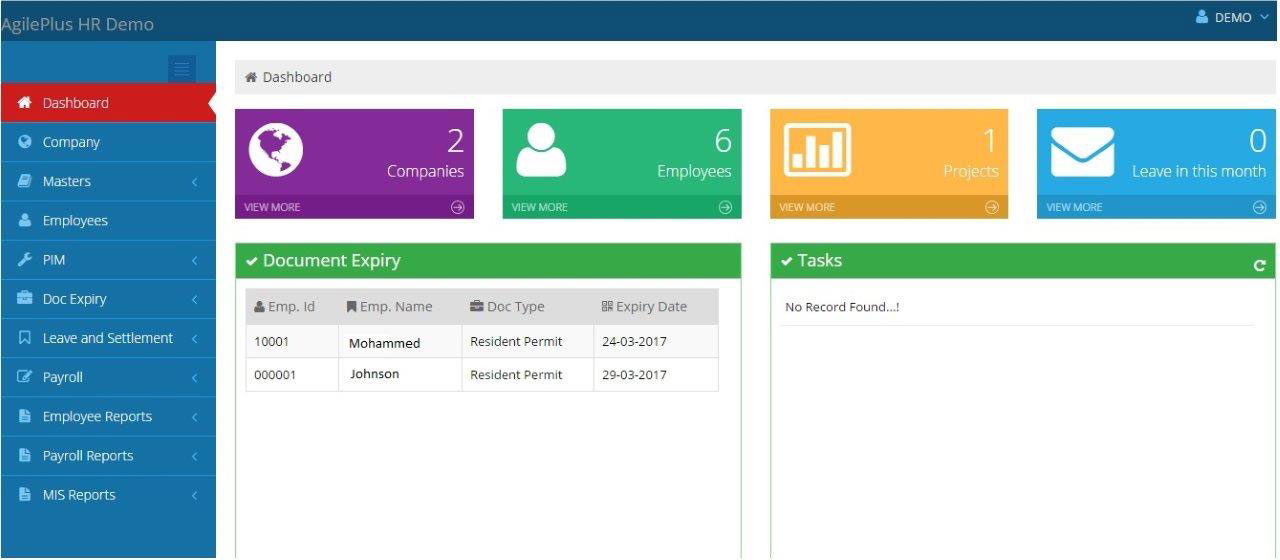This screenshot has height=560, width=1280.
Task: Click the Document Expiry panel heading
Action: tap(331, 260)
